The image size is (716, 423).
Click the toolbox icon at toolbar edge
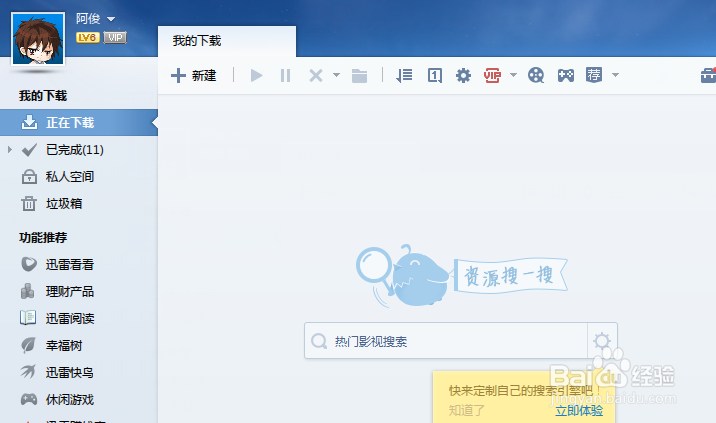click(708, 75)
